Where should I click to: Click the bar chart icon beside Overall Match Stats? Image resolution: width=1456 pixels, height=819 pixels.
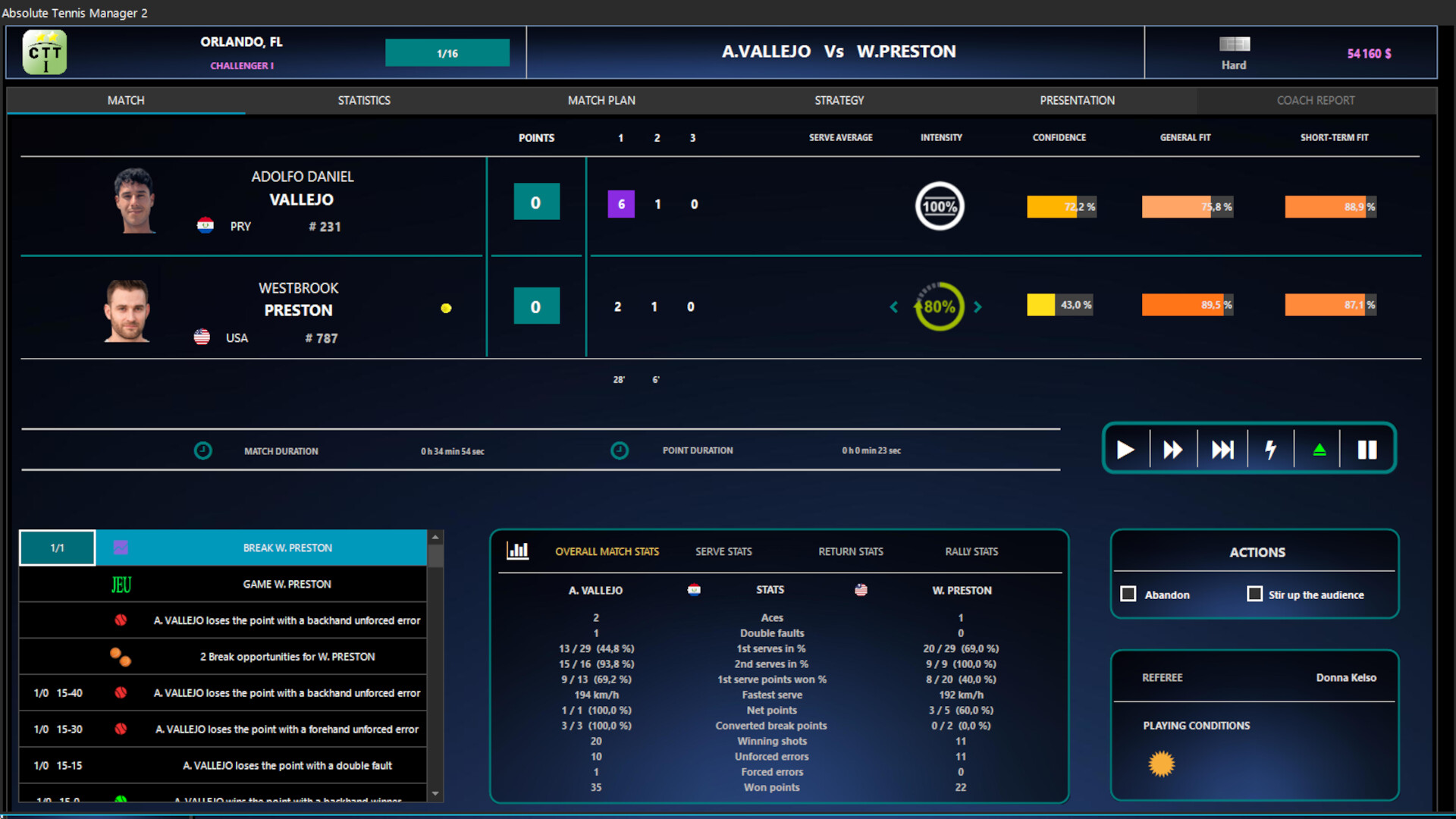[518, 551]
